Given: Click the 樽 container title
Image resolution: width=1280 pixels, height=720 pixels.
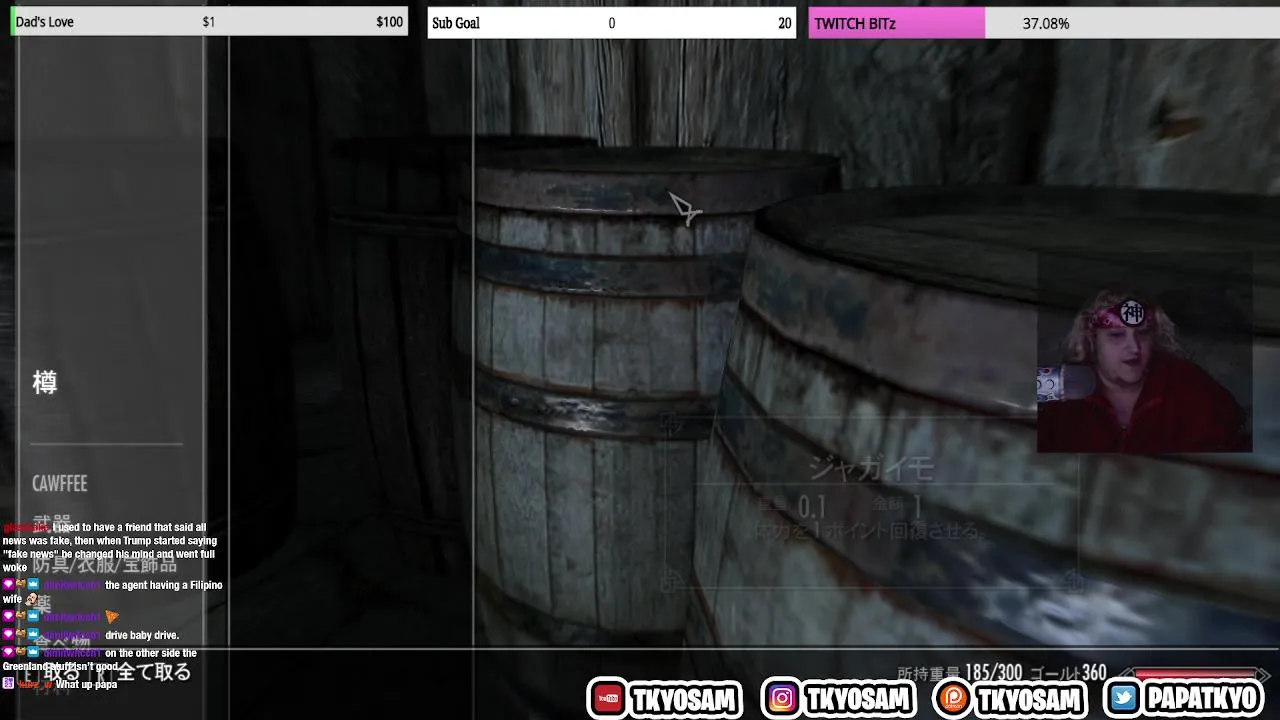Looking at the screenshot, I should tap(45, 382).
